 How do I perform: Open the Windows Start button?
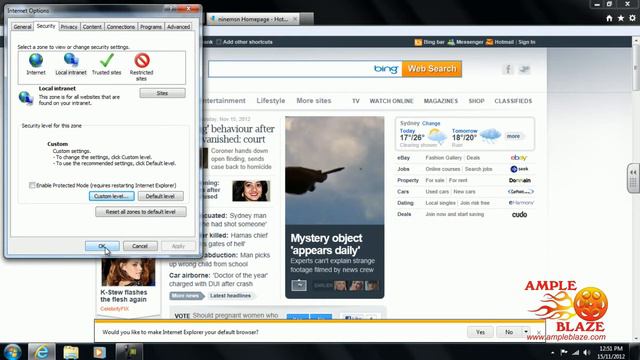click(12, 352)
